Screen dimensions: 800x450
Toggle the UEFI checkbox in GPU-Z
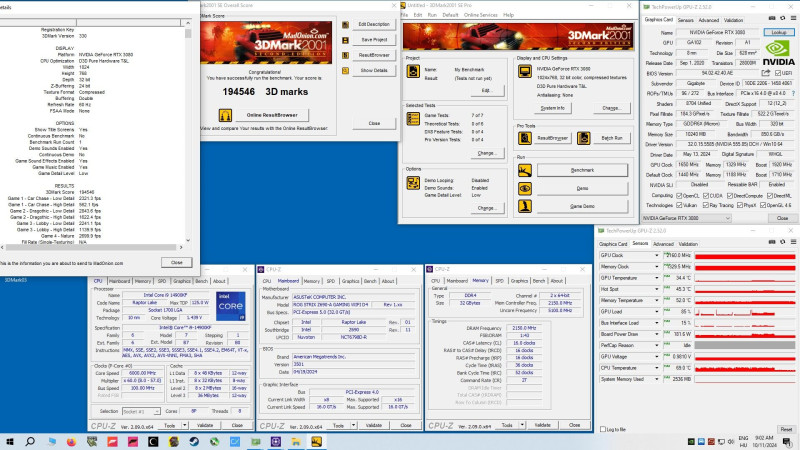[778, 73]
